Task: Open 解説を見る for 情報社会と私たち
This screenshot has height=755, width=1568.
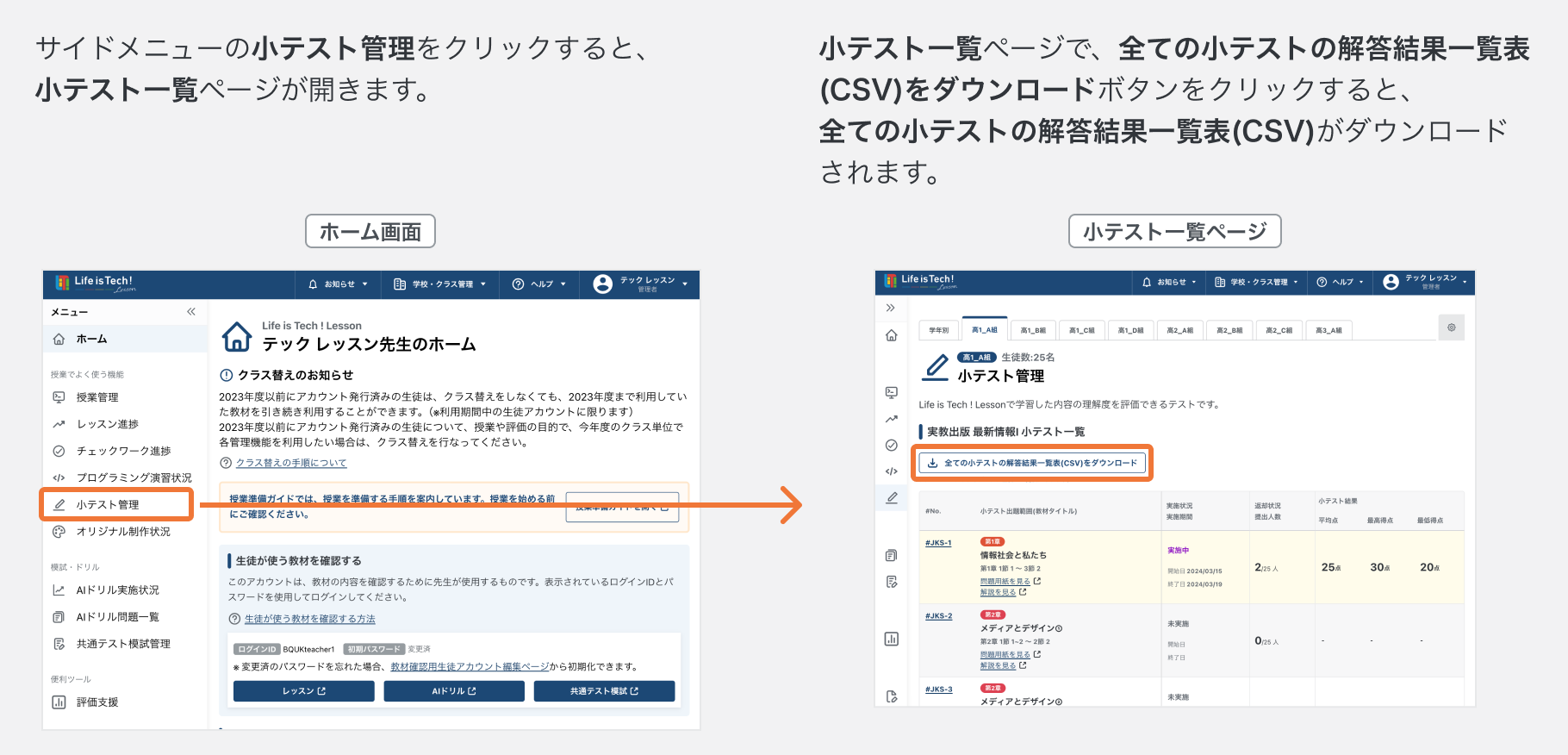Action: tap(1003, 593)
